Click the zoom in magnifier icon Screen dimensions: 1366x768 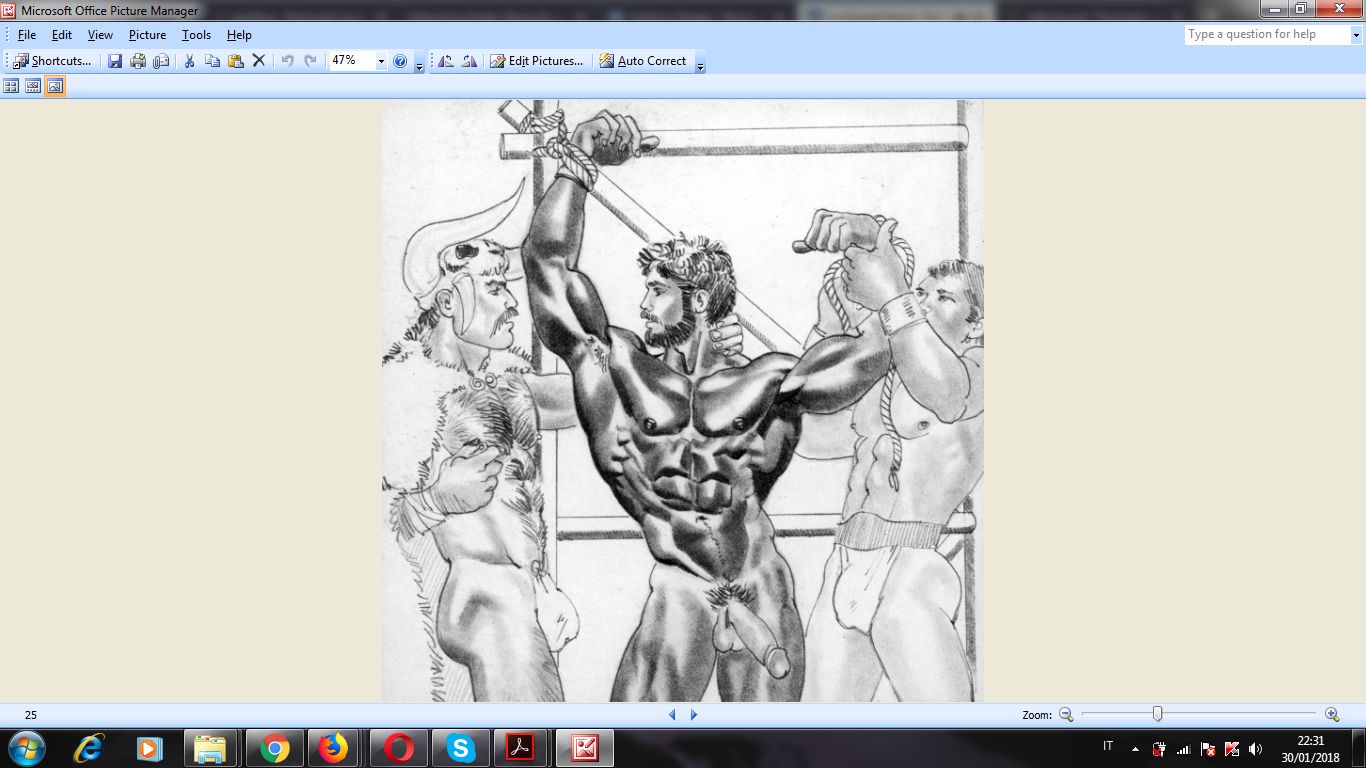1332,715
